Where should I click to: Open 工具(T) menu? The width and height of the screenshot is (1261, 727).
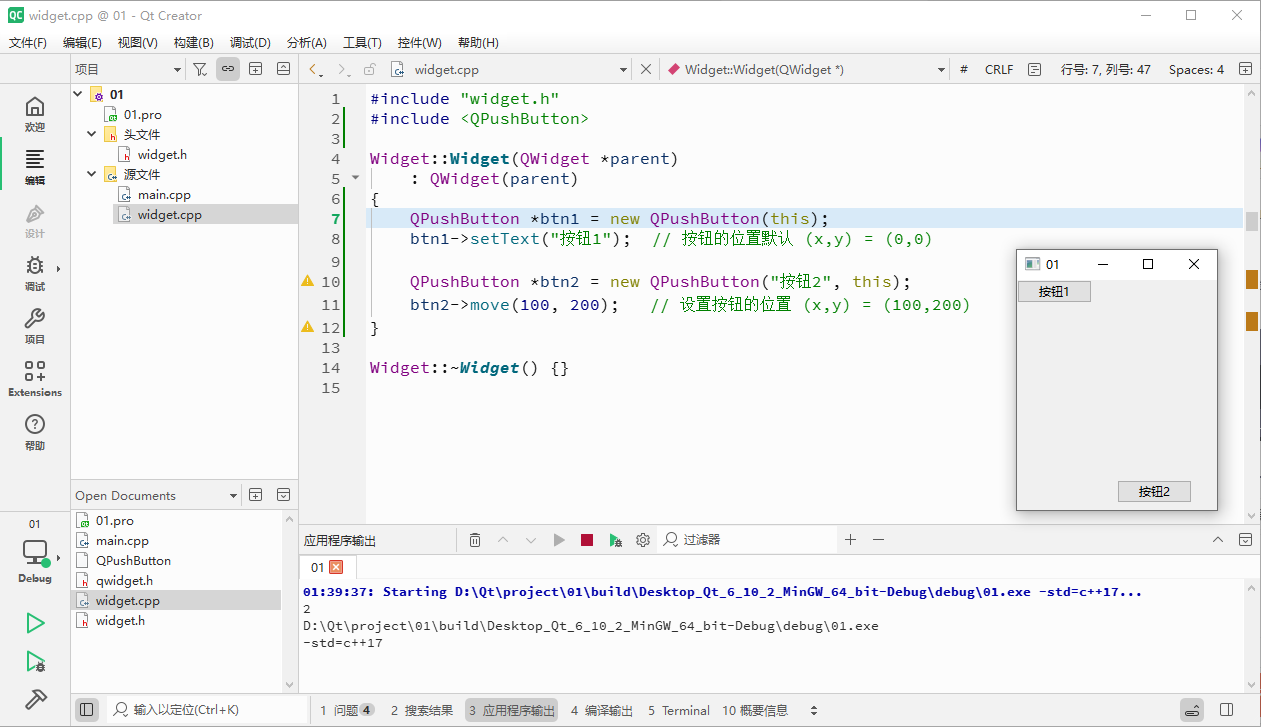[362, 43]
